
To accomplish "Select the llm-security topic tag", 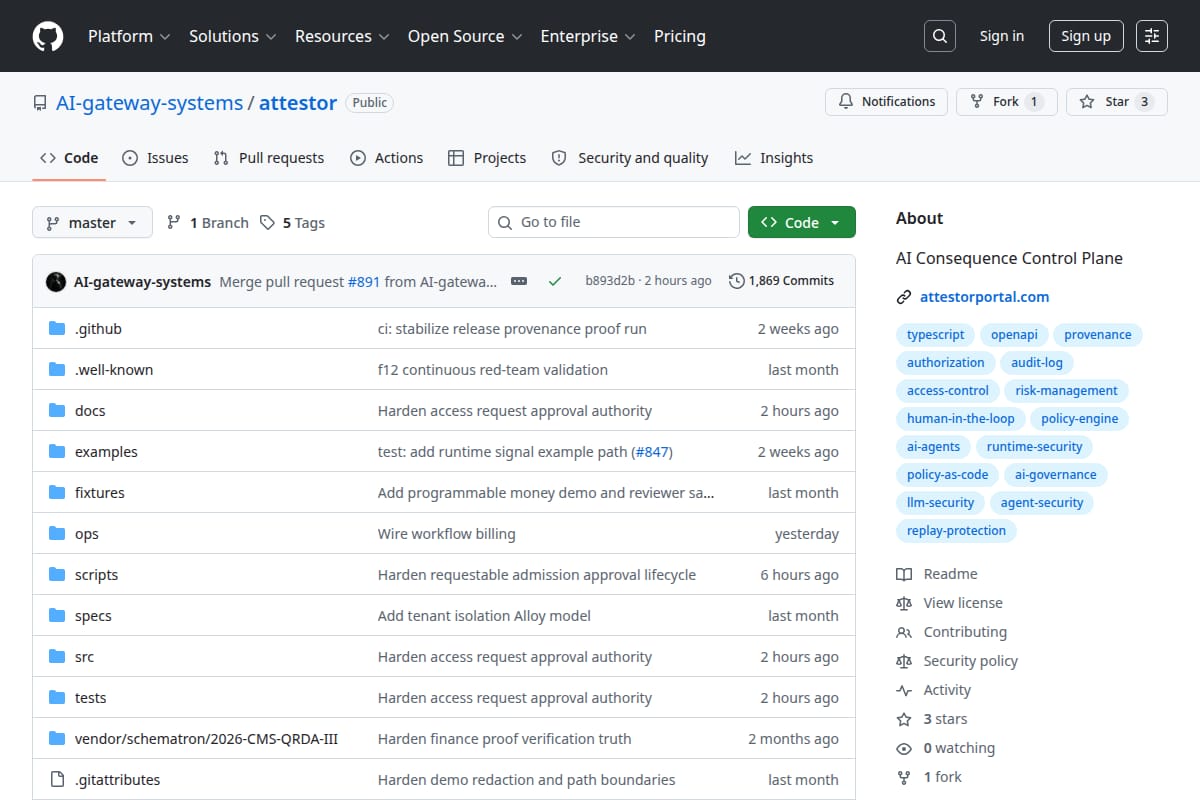I will tap(940, 503).
